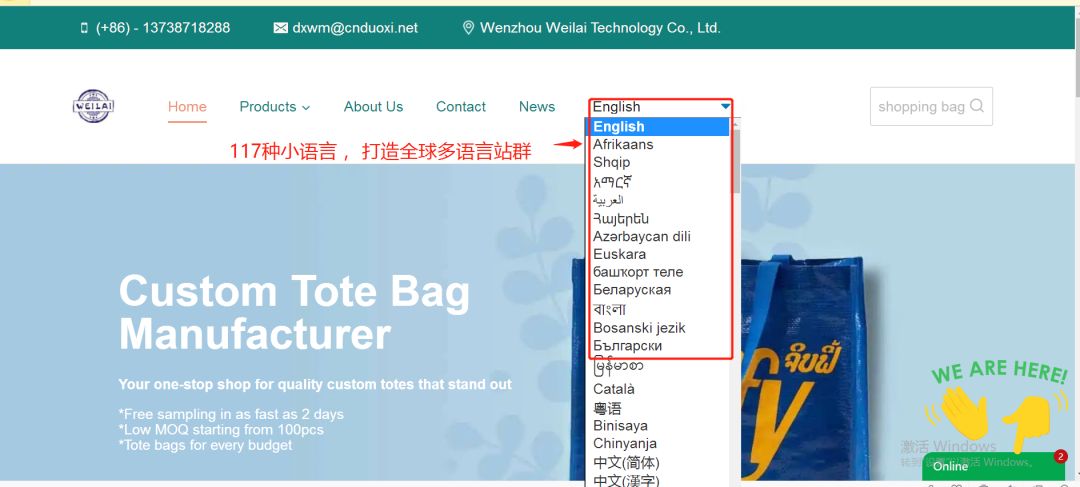Click the language list scrollbar thumb
This screenshot has width=1080, height=487.
736,161
